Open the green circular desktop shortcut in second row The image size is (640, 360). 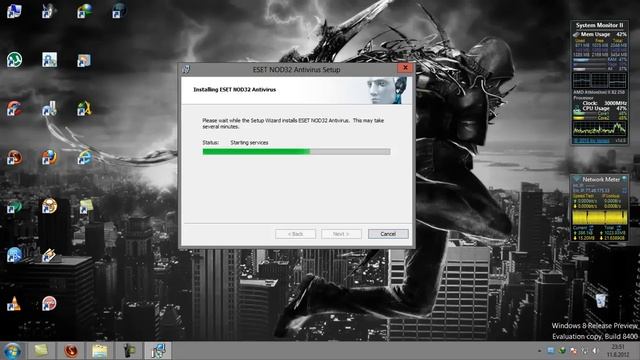pyautogui.click(x=14, y=60)
